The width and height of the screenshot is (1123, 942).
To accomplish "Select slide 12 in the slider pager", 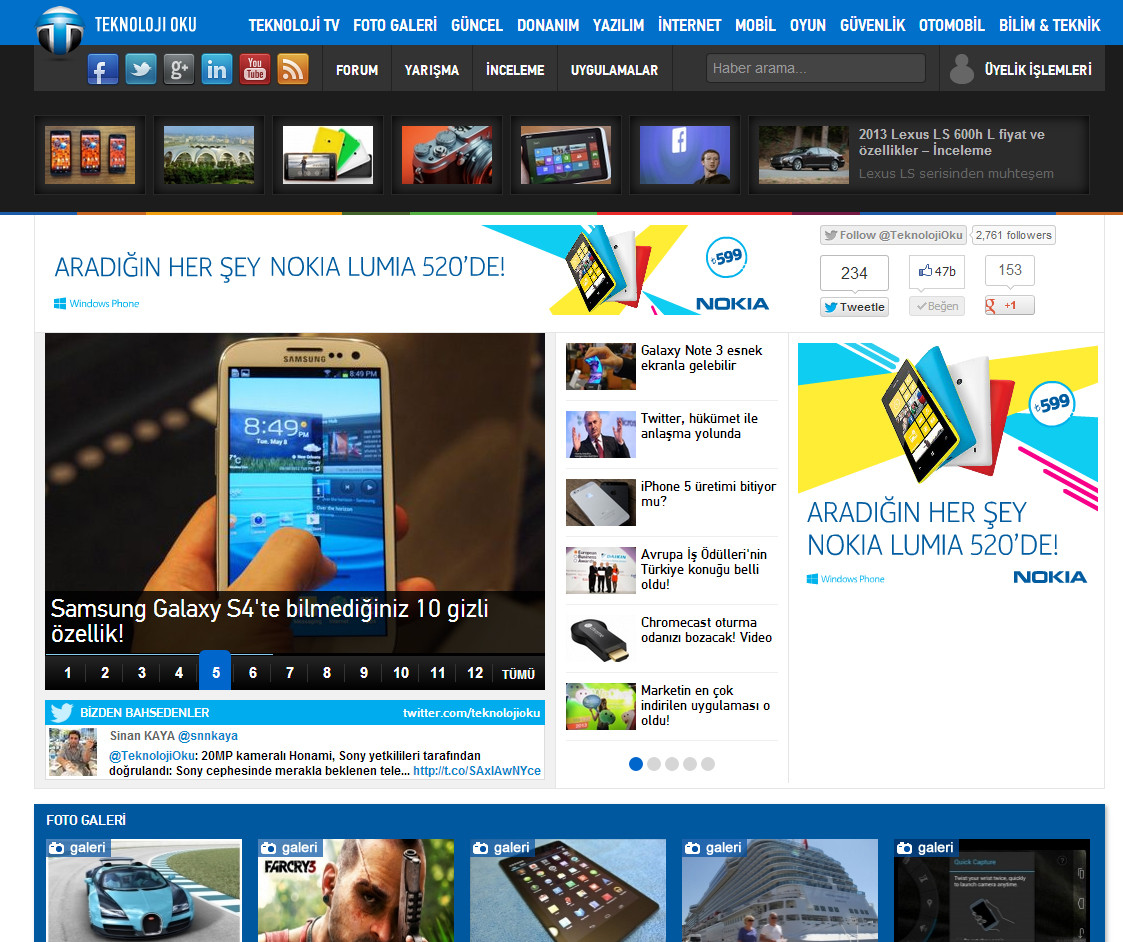I will [475, 673].
